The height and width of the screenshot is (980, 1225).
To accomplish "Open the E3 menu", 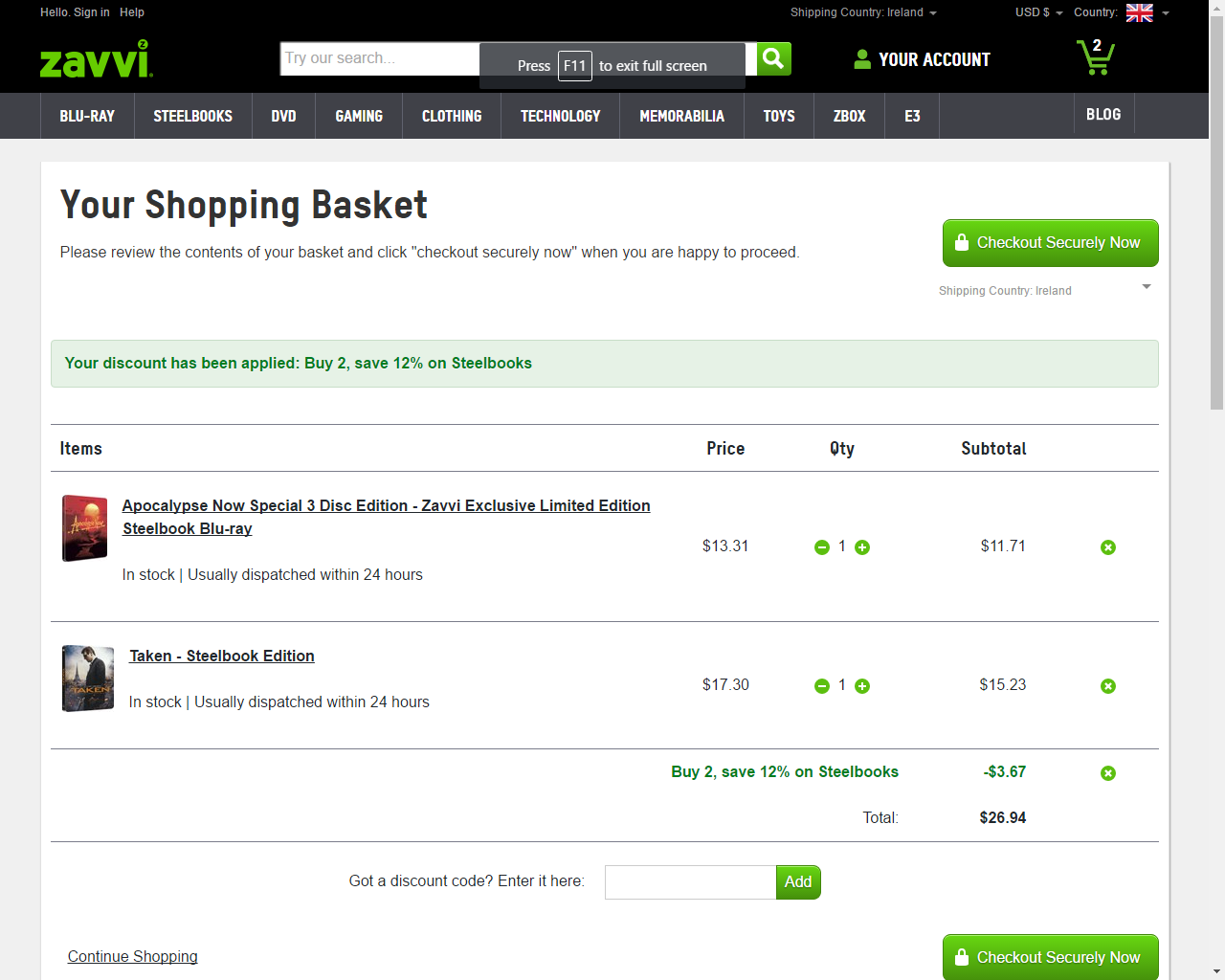I will [912, 116].
